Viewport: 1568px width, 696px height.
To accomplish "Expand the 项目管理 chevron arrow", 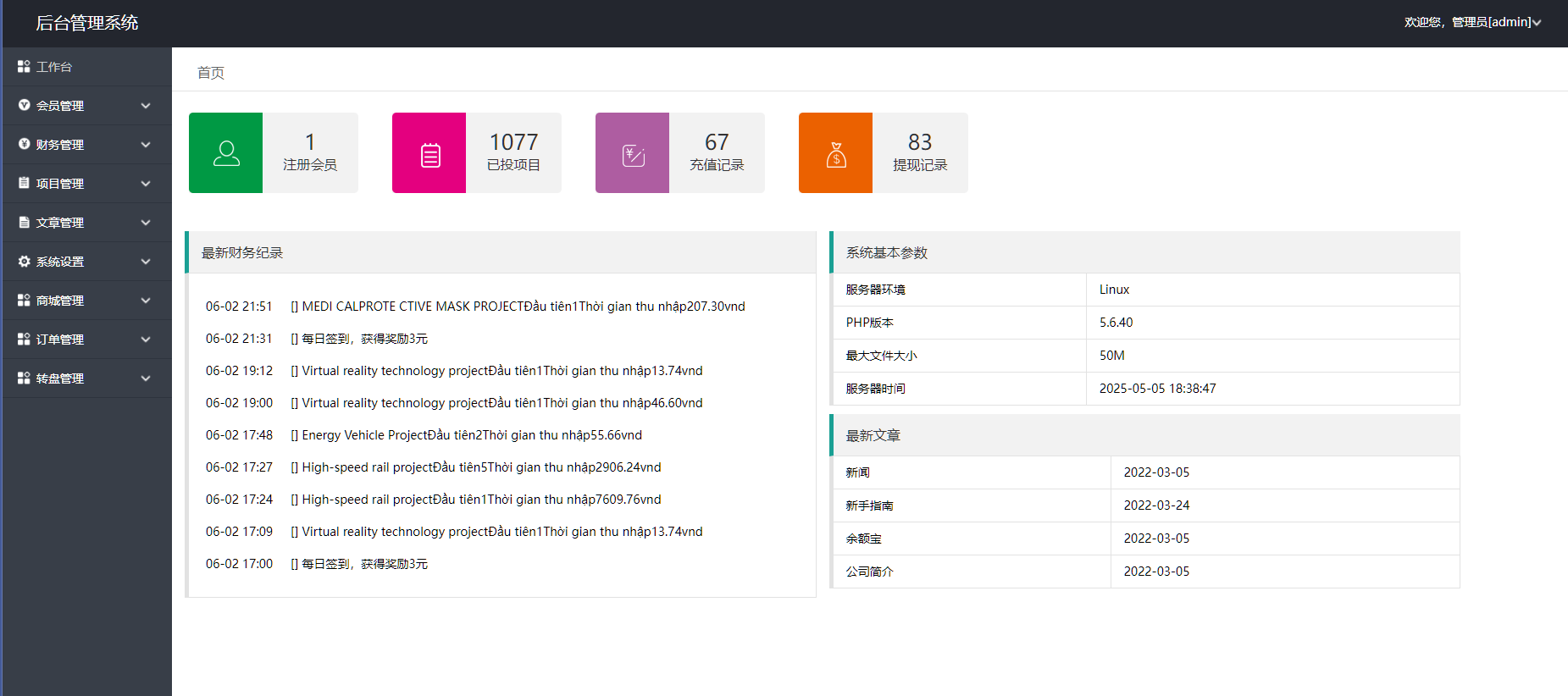I will (x=146, y=184).
